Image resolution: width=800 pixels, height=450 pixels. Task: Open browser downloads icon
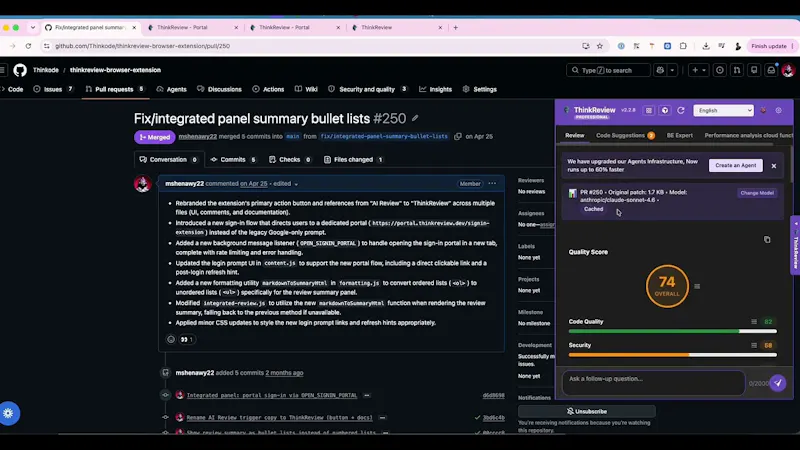[x=706, y=46]
